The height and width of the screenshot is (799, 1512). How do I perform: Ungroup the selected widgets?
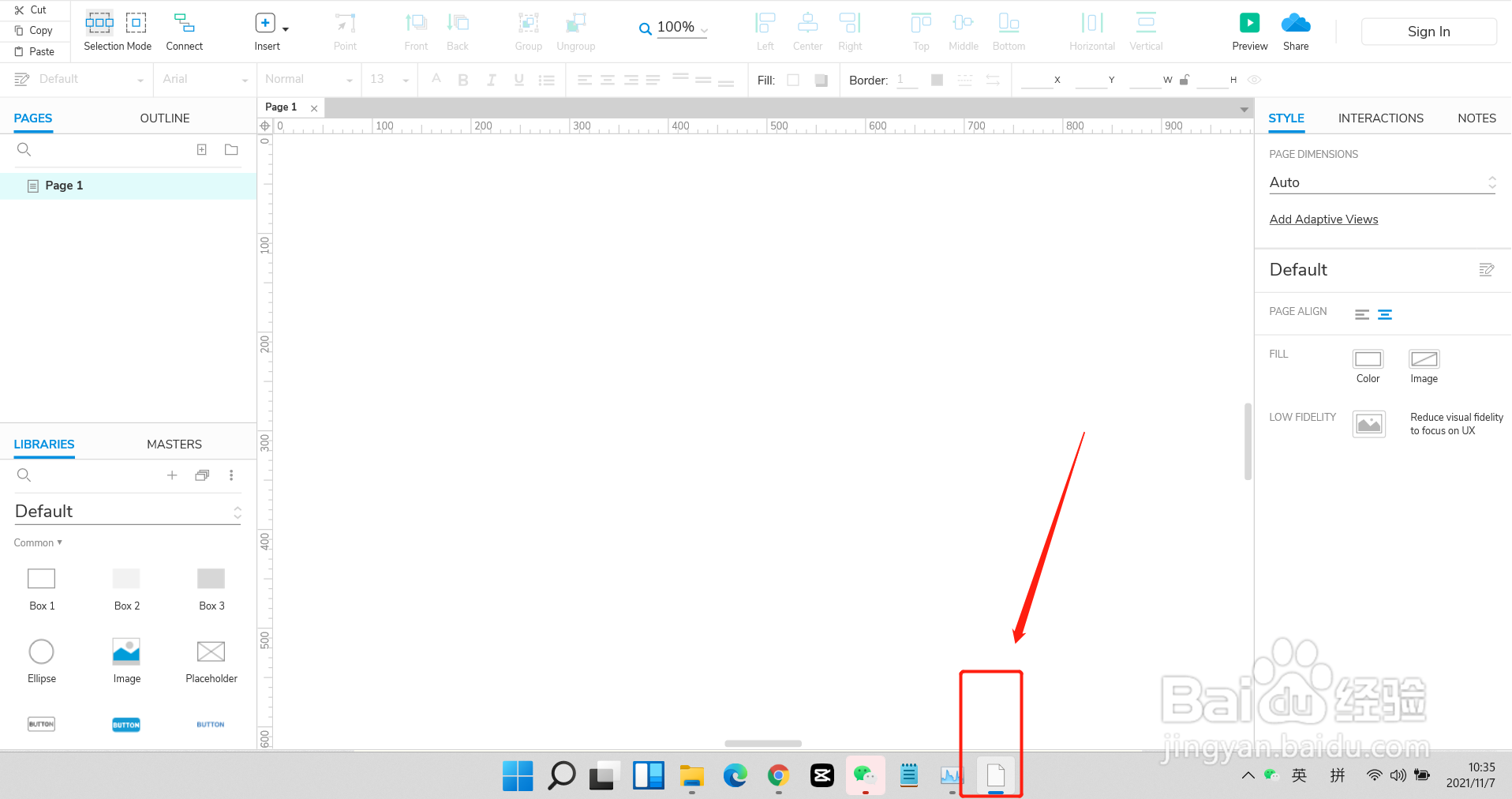coord(575,32)
